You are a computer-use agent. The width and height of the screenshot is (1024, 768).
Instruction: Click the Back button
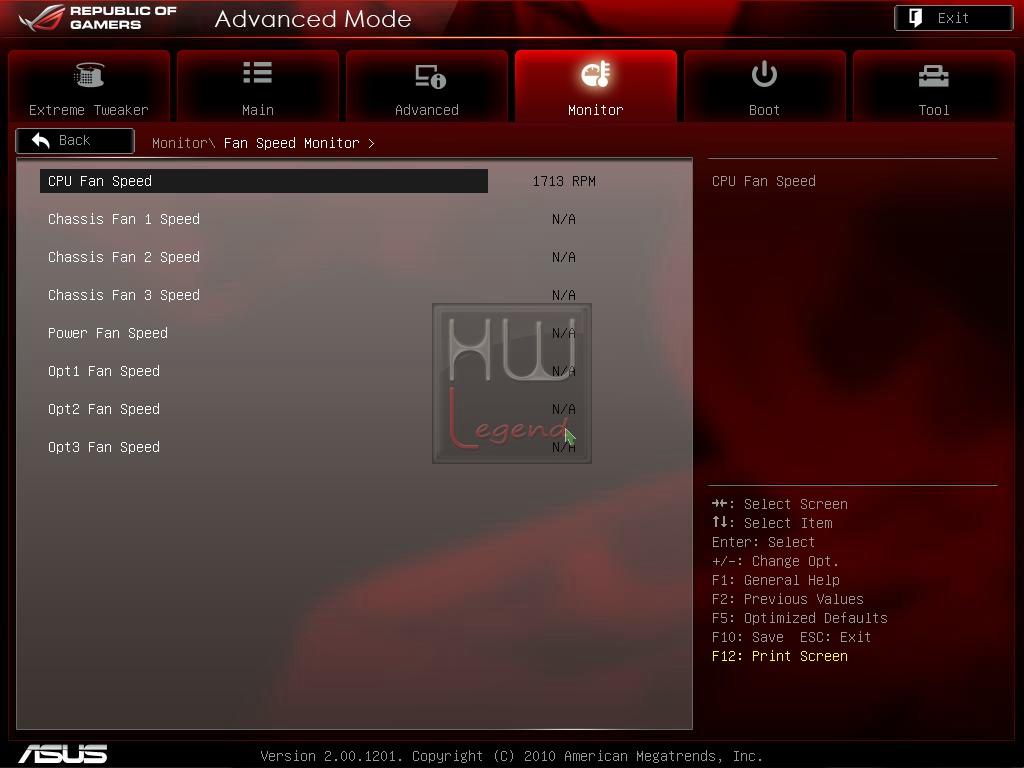75,140
